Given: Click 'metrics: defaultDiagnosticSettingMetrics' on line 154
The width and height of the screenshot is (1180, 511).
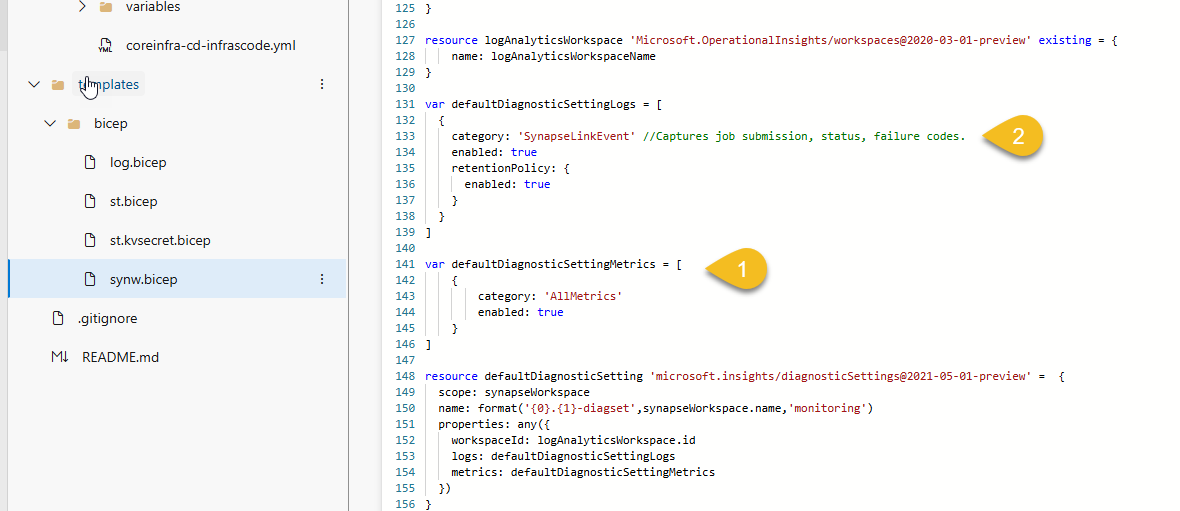Looking at the screenshot, I should point(583,473).
